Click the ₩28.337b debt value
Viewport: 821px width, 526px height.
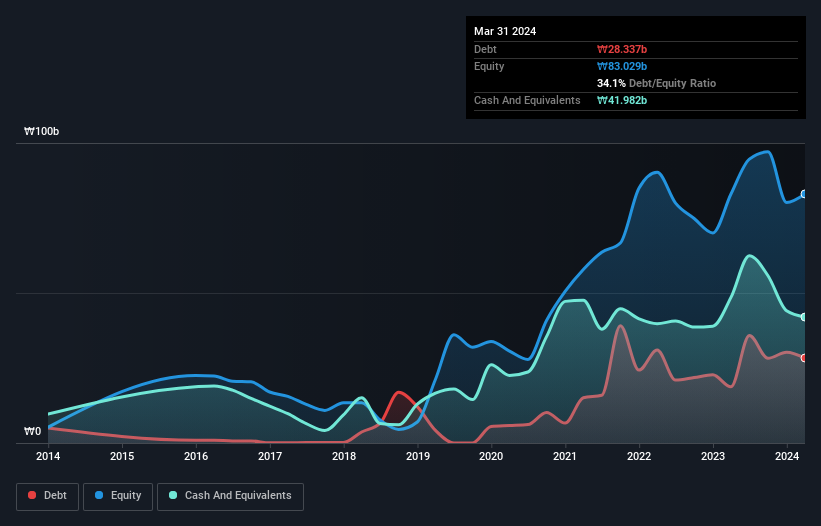pyautogui.click(x=622, y=49)
